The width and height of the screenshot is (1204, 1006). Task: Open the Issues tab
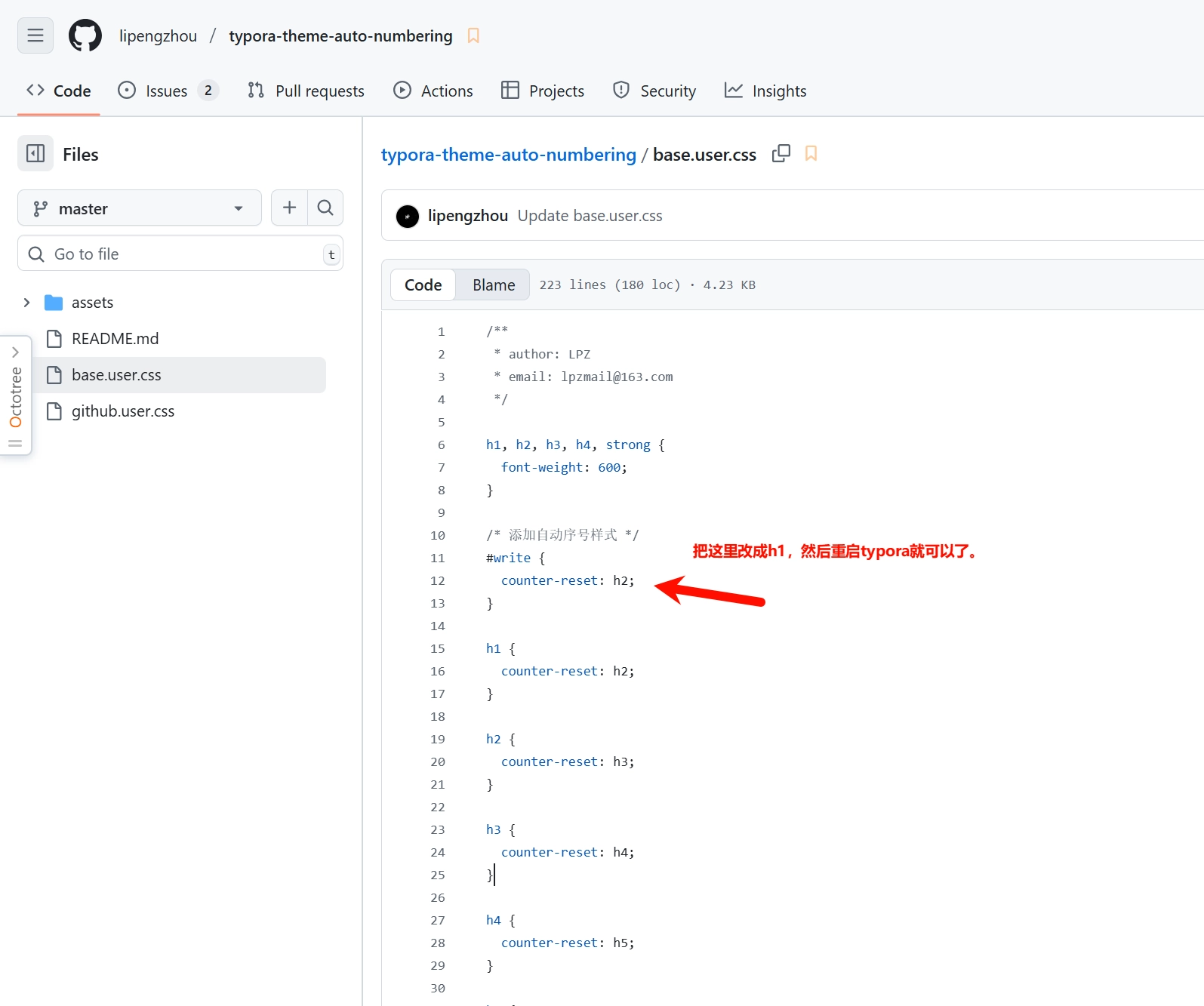[167, 91]
